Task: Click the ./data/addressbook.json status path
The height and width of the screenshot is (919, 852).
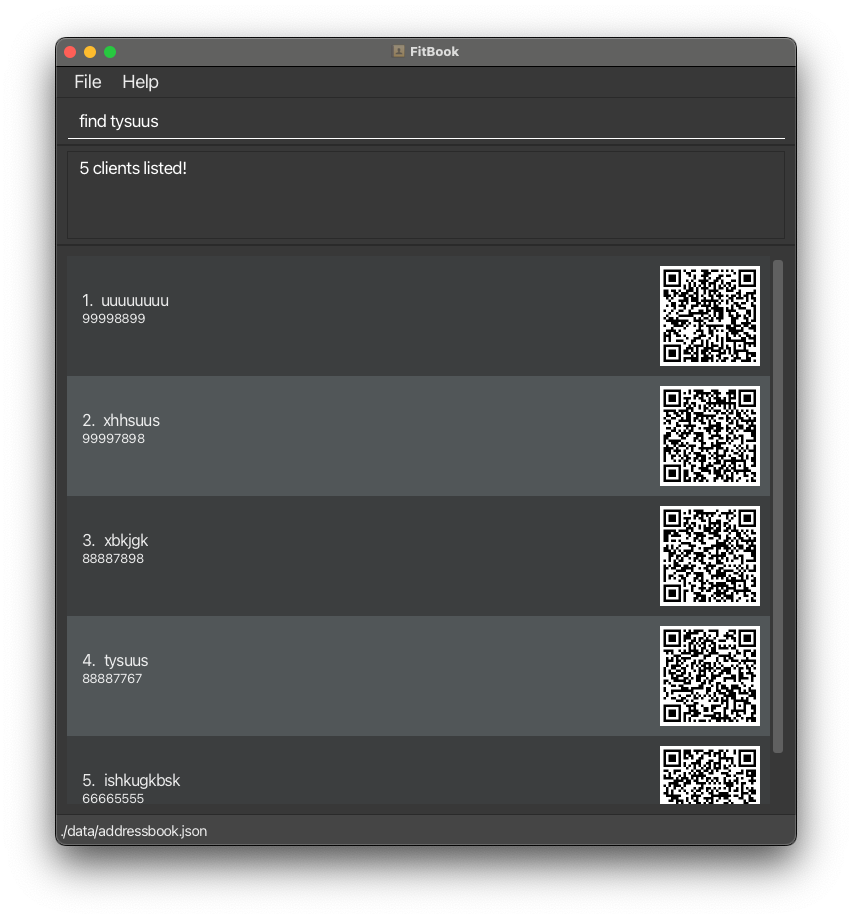Action: pos(134,831)
